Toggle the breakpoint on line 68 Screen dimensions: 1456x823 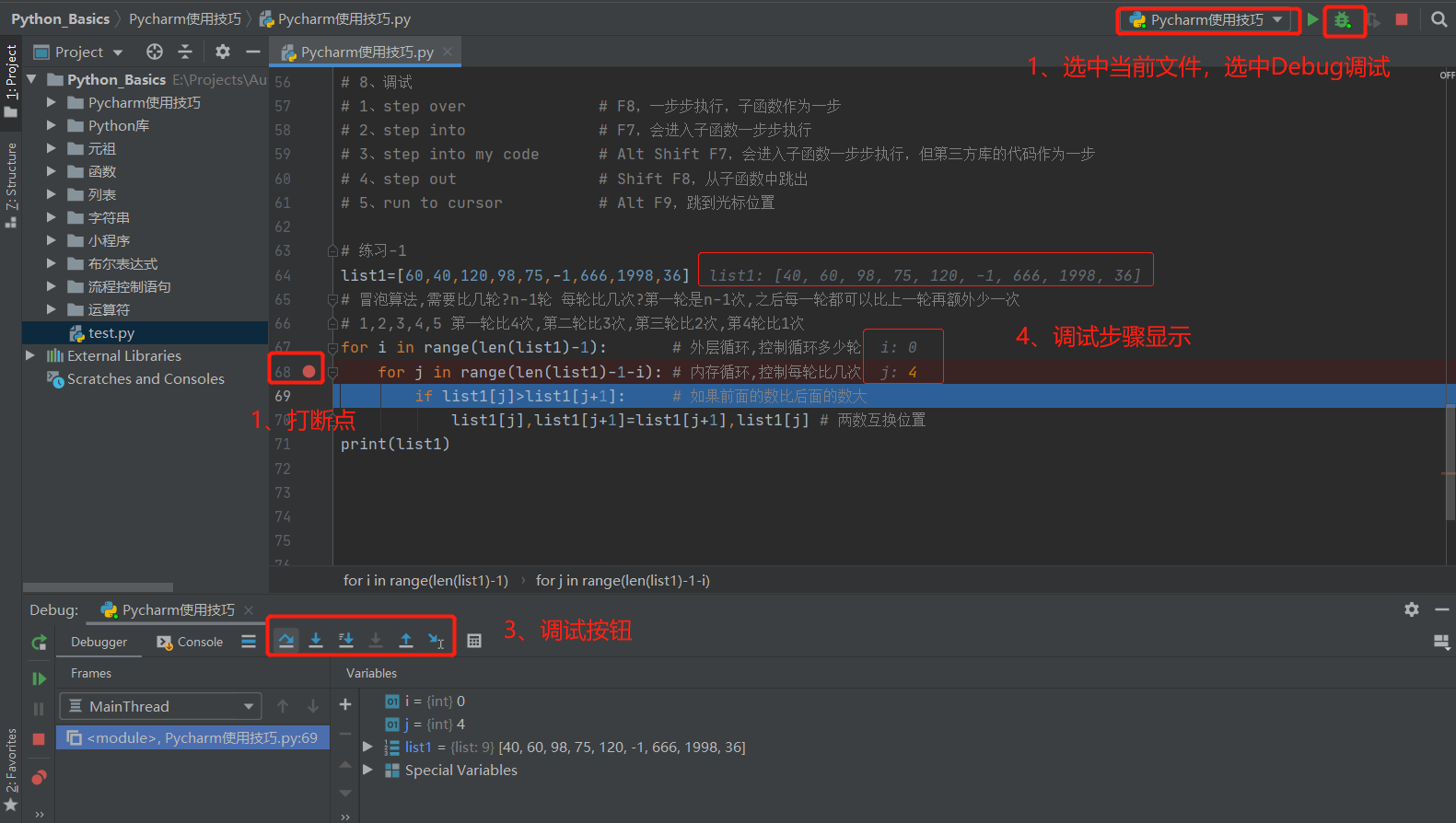[309, 372]
